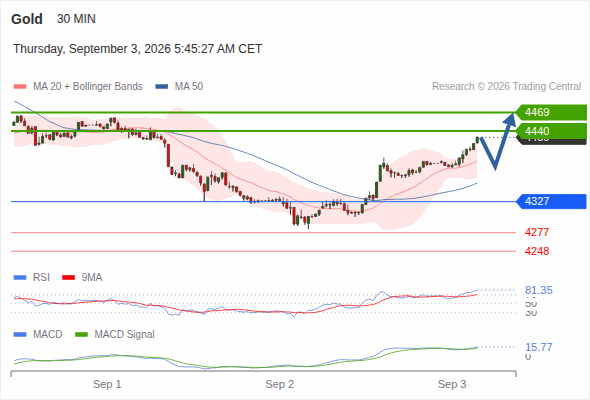Click the red 4248 support level label

point(537,251)
